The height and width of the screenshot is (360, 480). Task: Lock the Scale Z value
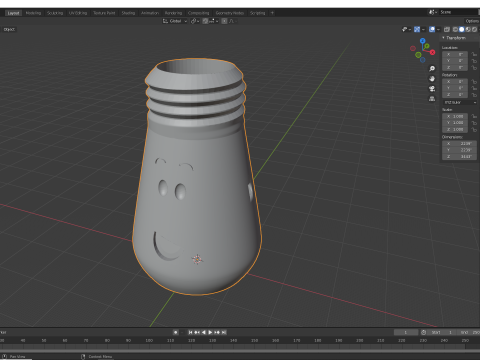pos(474,130)
